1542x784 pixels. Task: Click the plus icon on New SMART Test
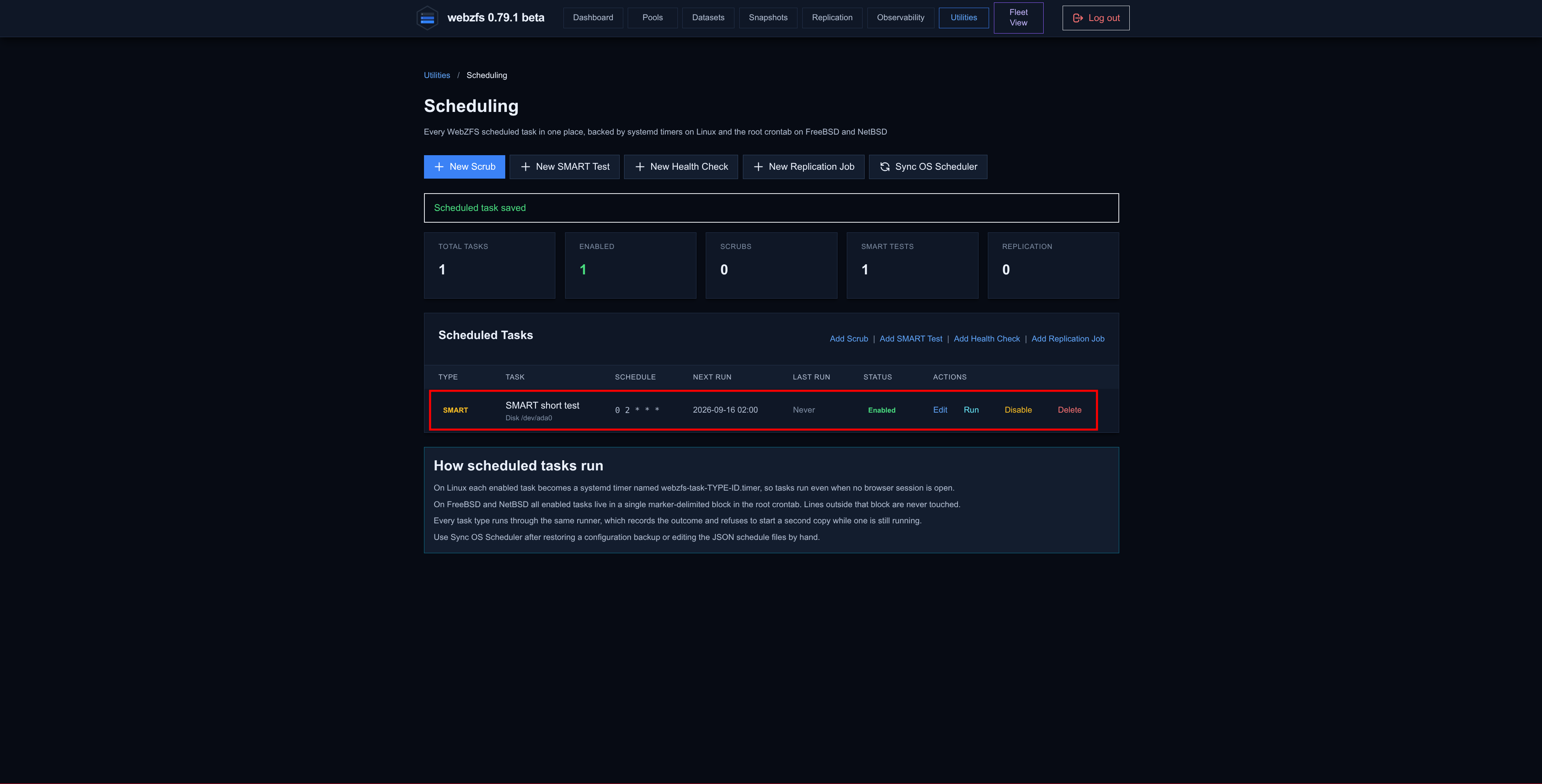[525, 167]
